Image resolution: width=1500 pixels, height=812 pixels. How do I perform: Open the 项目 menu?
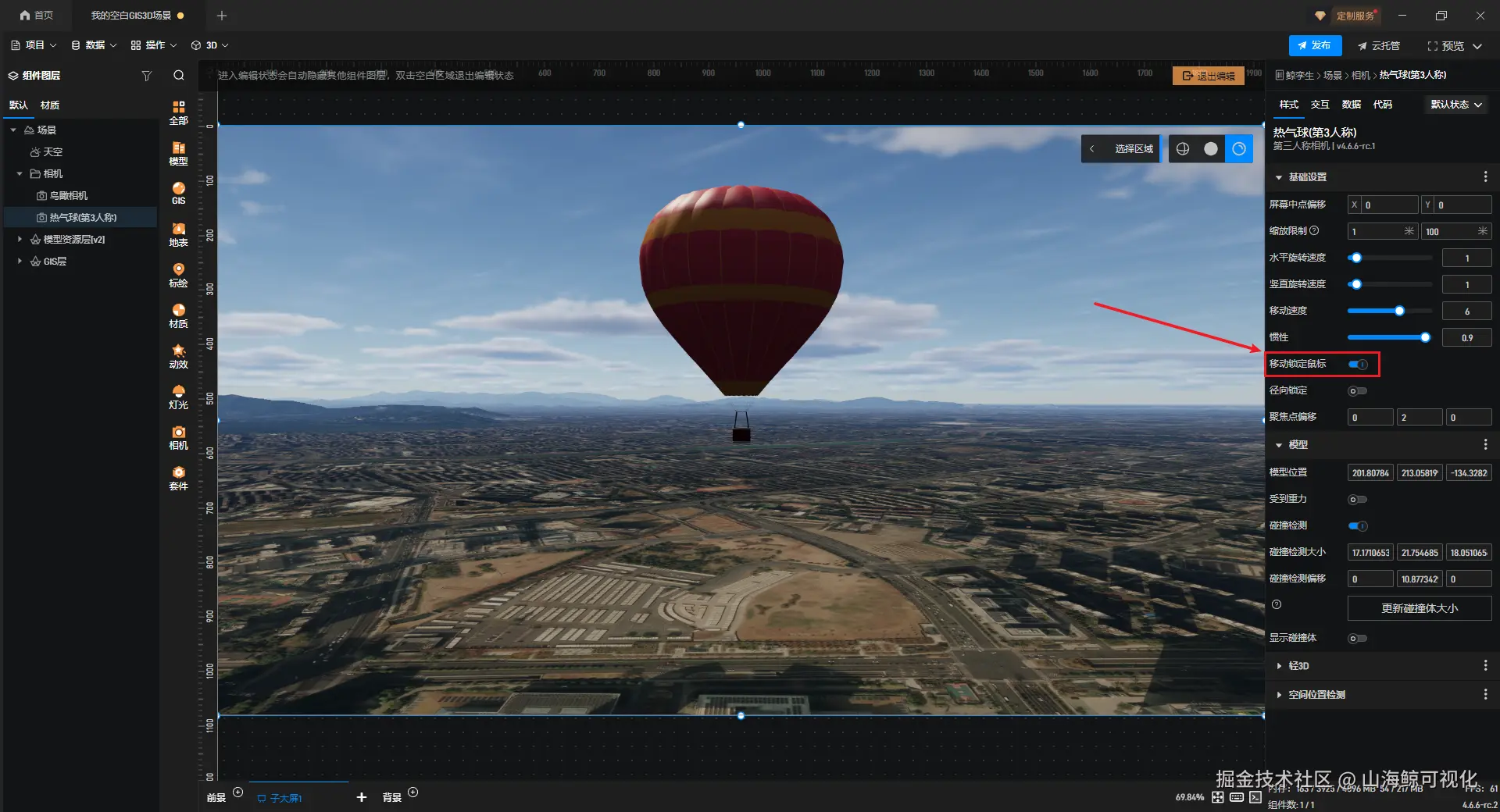34,45
